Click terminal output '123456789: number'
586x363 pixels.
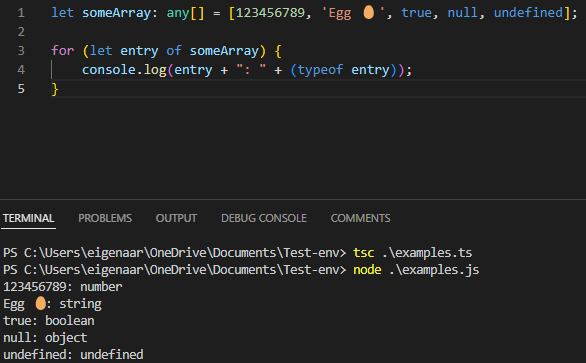tap(63, 287)
